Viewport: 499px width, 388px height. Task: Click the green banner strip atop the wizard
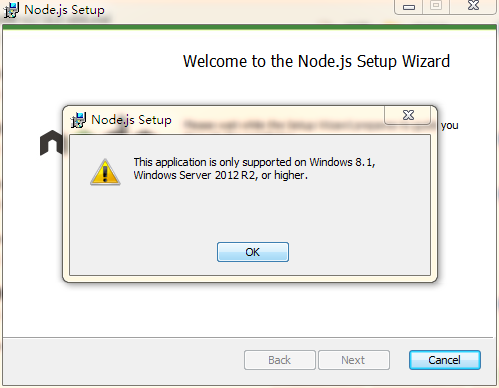(249, 27)
